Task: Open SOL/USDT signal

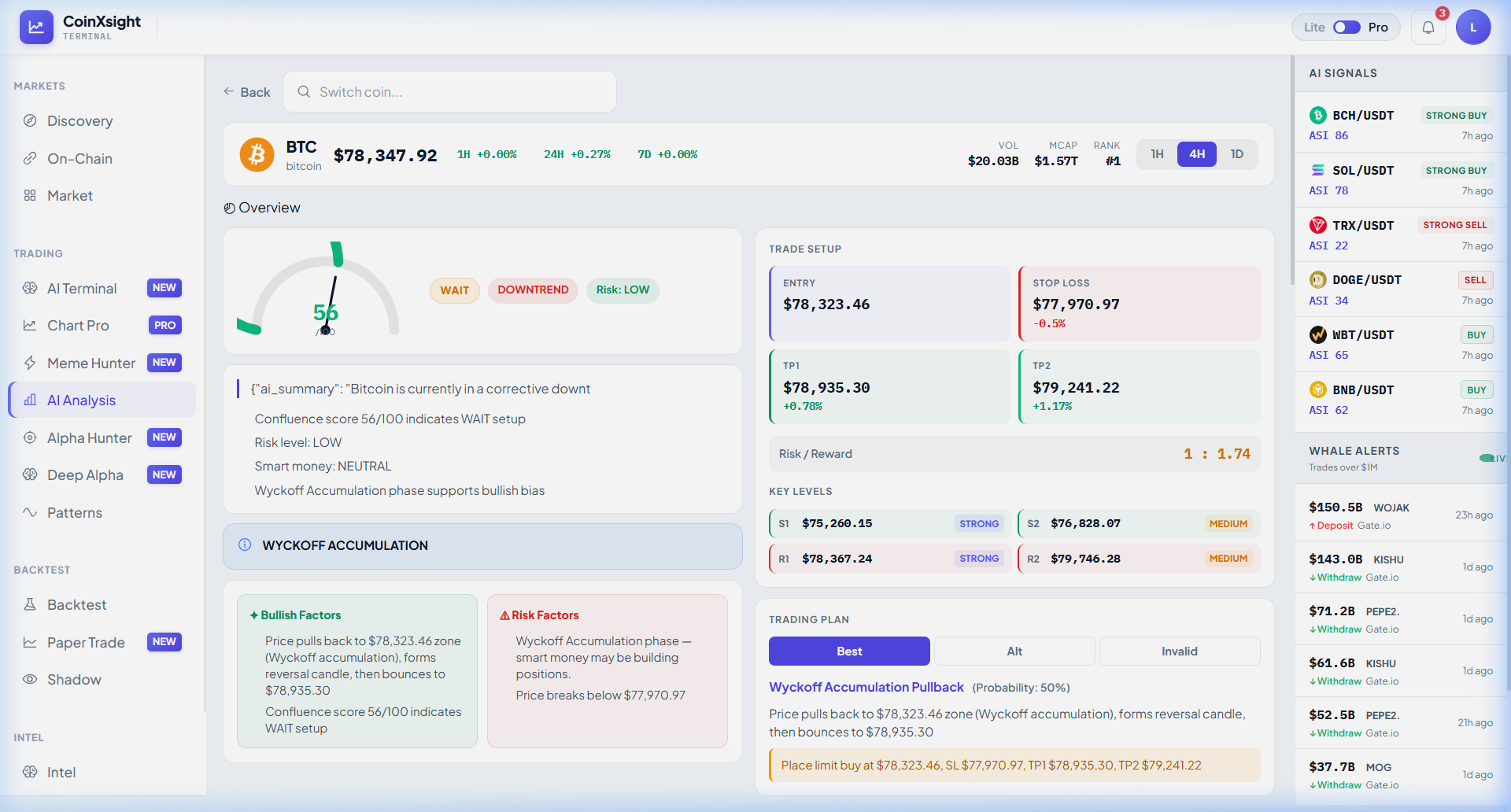Action: (1401, 180)
